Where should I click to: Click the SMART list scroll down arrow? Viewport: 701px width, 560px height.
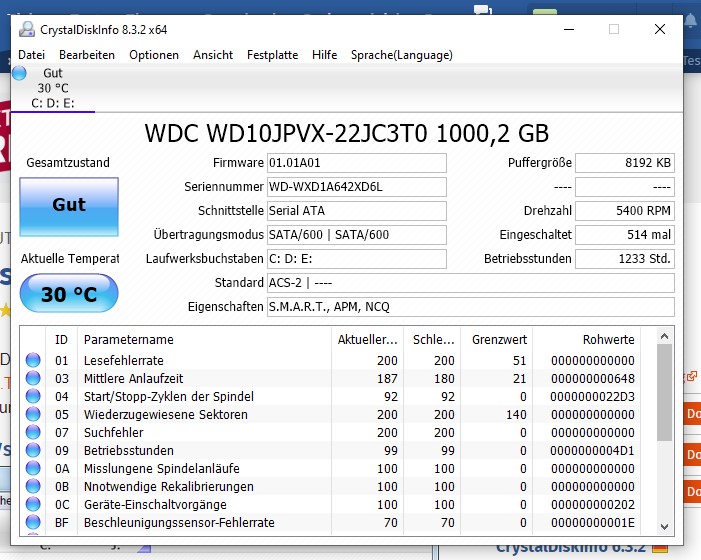(x=664, y=526)
